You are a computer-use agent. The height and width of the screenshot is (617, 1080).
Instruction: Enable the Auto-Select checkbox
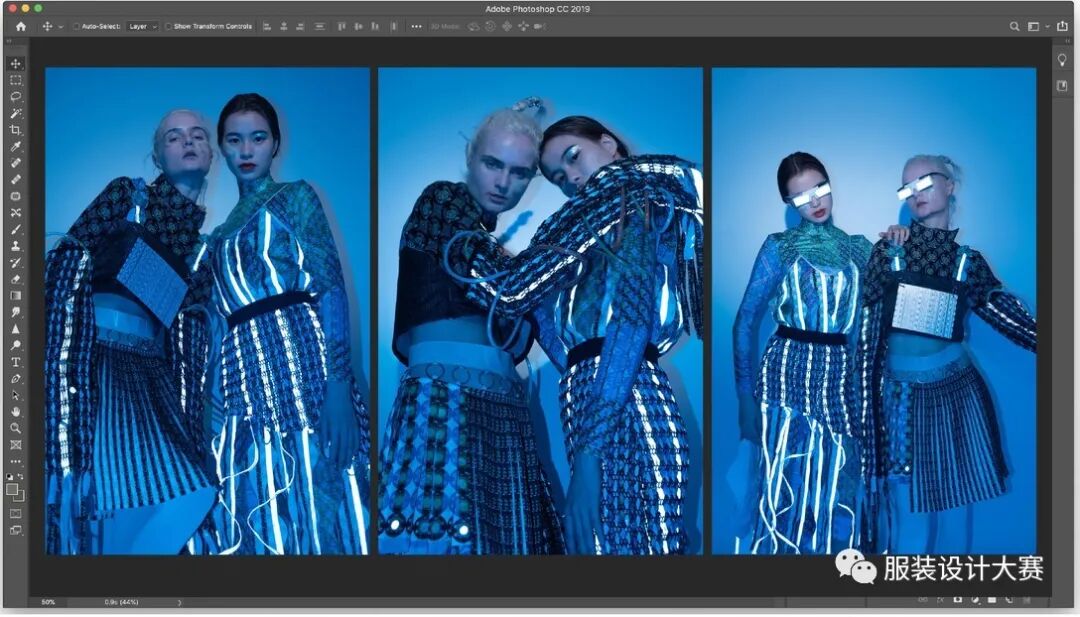(x=76, y=26)
